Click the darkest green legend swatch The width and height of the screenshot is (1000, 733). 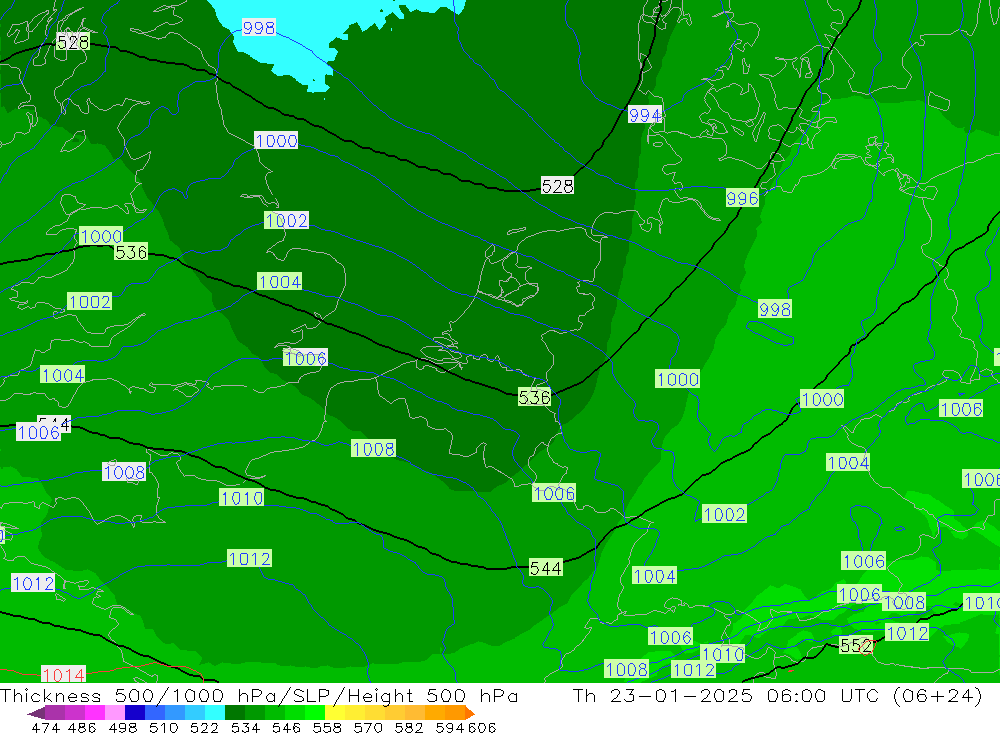click(x=235, y=712)
